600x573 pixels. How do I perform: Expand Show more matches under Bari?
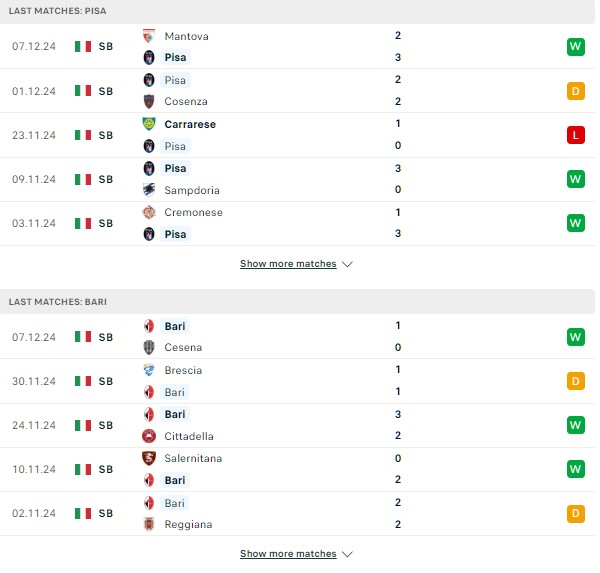click(288, 553)
